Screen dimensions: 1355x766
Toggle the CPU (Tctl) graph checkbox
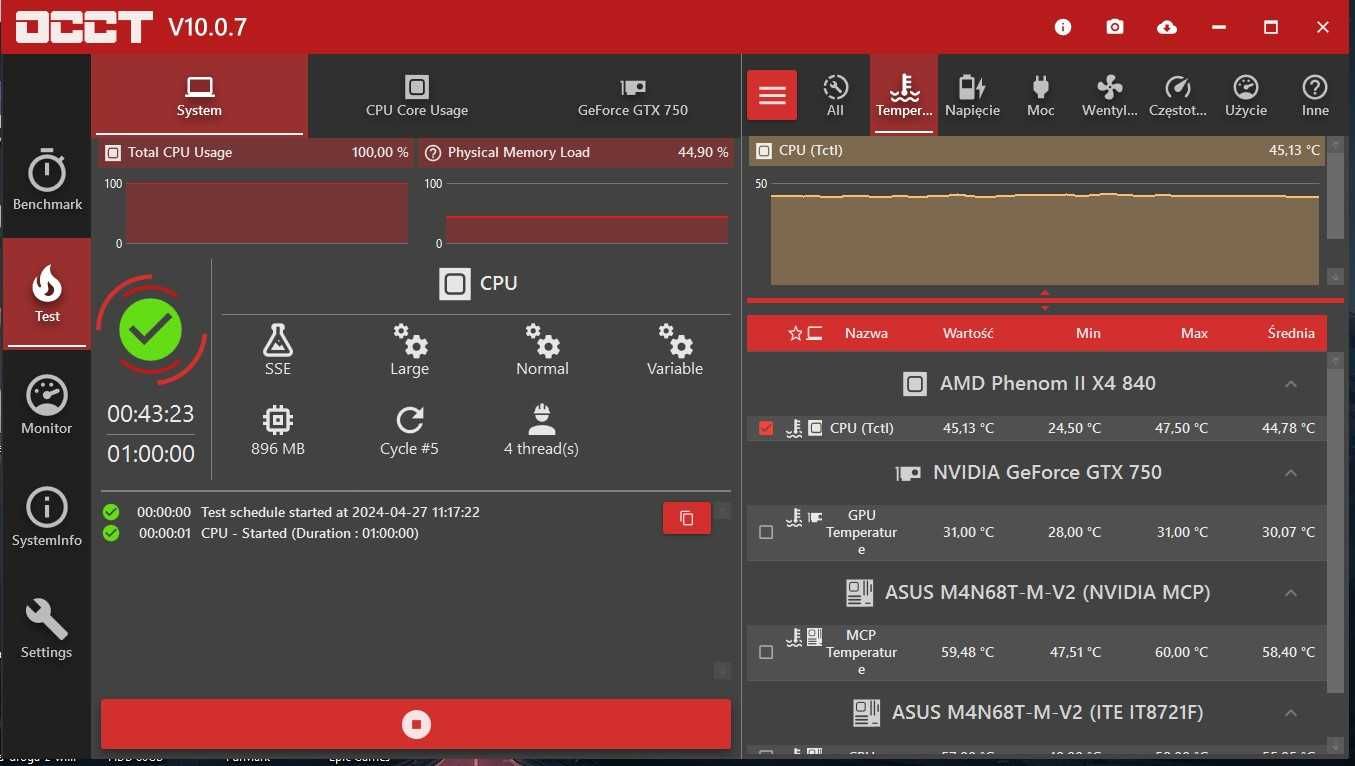coord(766,428)
